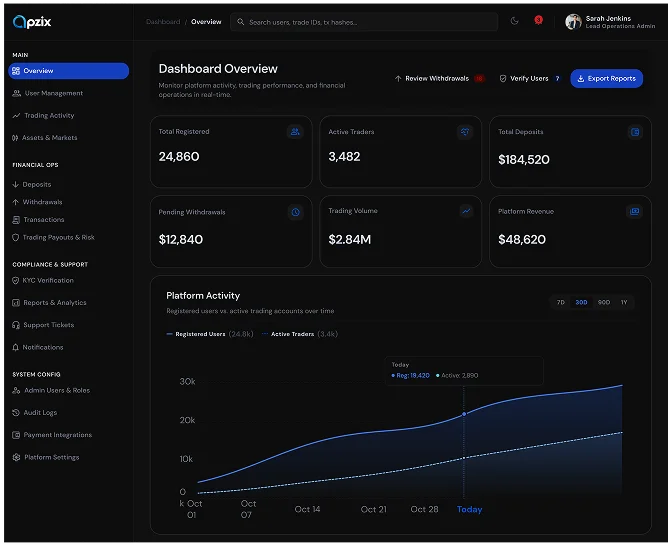This screenshot has width=668, height=547.
Task: Select the Overview breadcrumb
Action: pos(206,22)
